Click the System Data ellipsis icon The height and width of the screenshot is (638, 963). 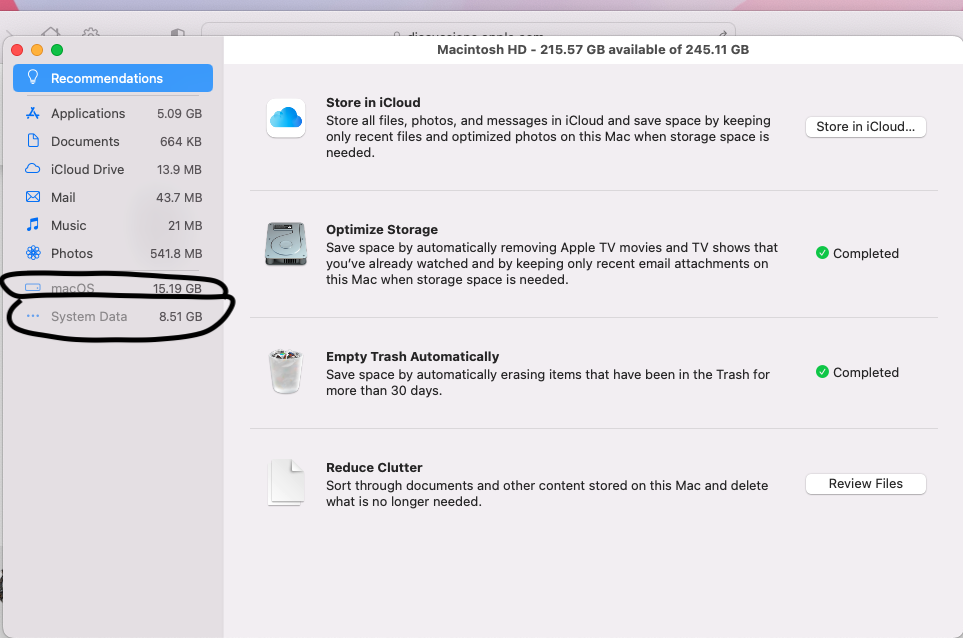pos(33,316)
